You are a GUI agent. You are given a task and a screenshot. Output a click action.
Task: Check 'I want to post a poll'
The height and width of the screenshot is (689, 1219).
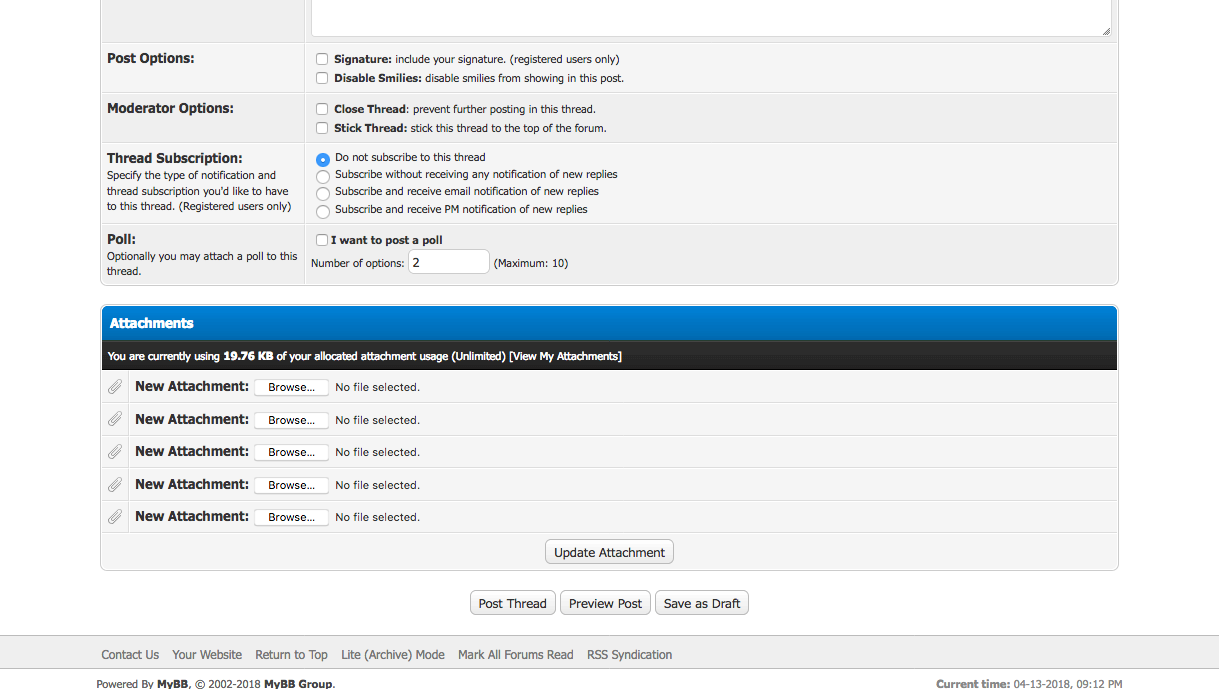click(x=322, y=240)
